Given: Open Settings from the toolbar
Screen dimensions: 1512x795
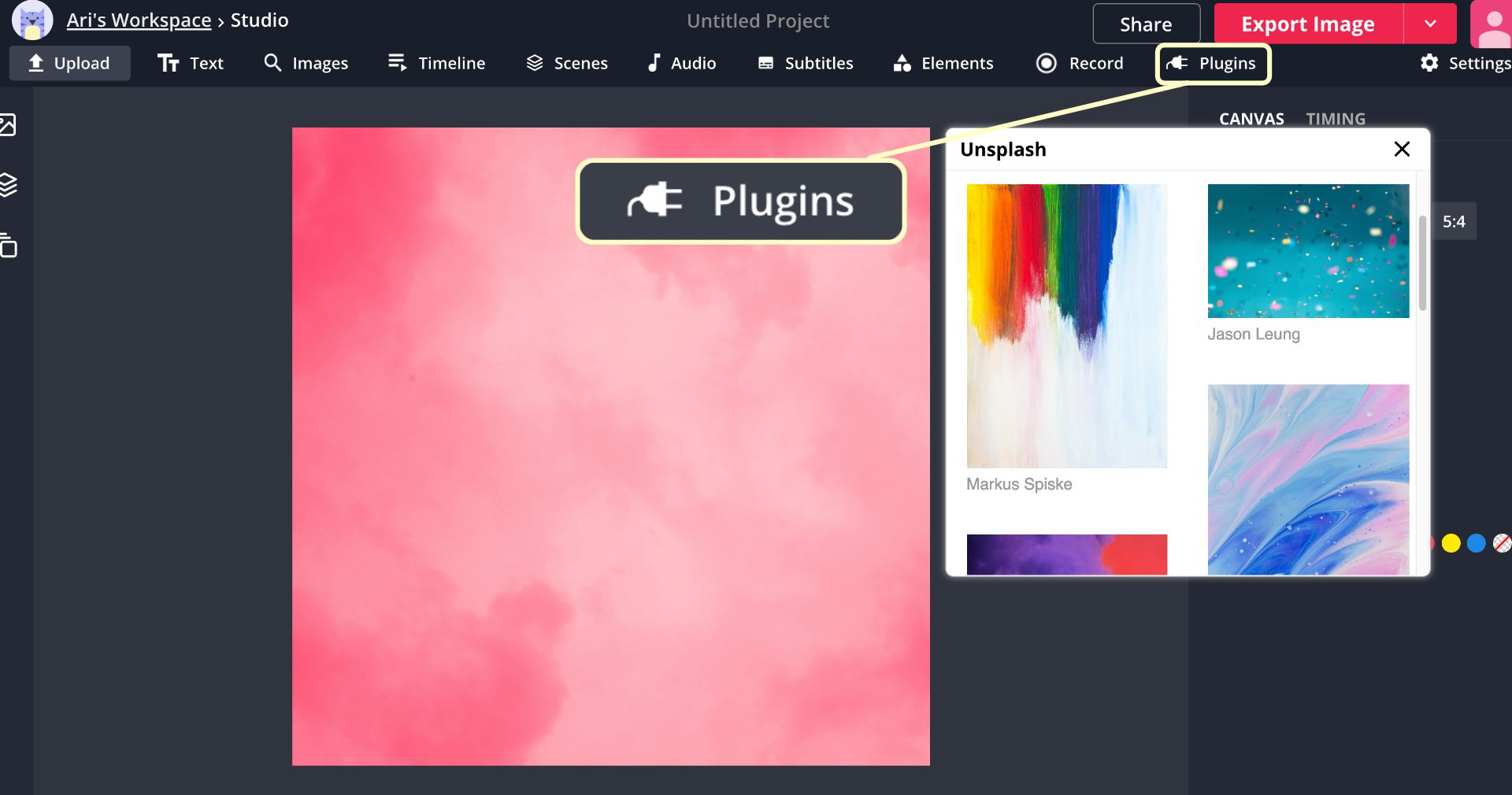Looking at the screenshot, I should pos(1466,63).
